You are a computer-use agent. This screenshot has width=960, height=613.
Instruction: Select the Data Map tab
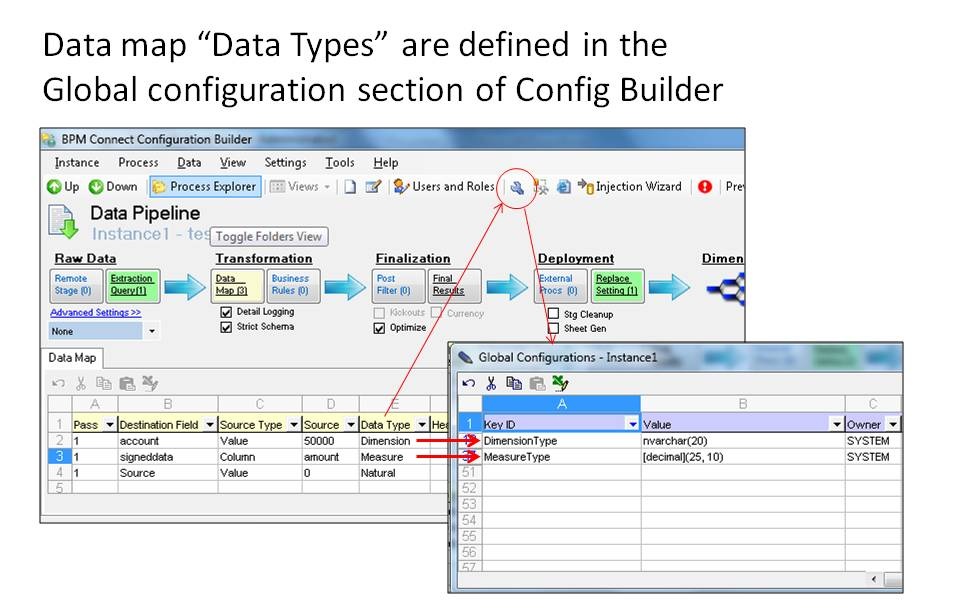point(72,356)
